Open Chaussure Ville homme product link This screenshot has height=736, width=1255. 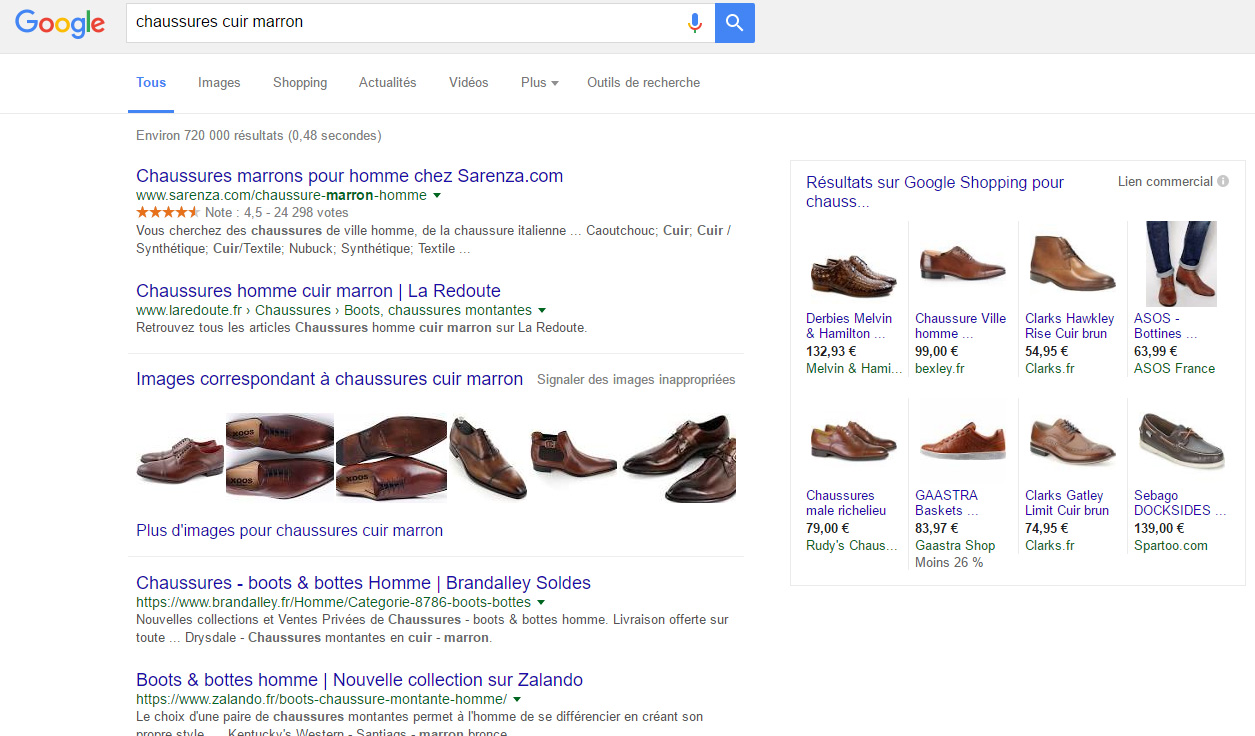(x=960, y=326)
